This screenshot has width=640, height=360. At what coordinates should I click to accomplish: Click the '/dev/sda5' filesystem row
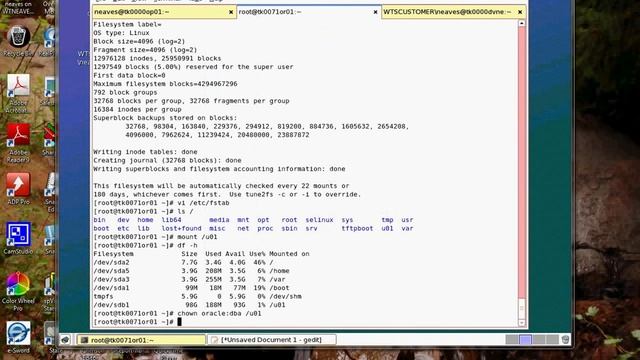tap(191, 271)
